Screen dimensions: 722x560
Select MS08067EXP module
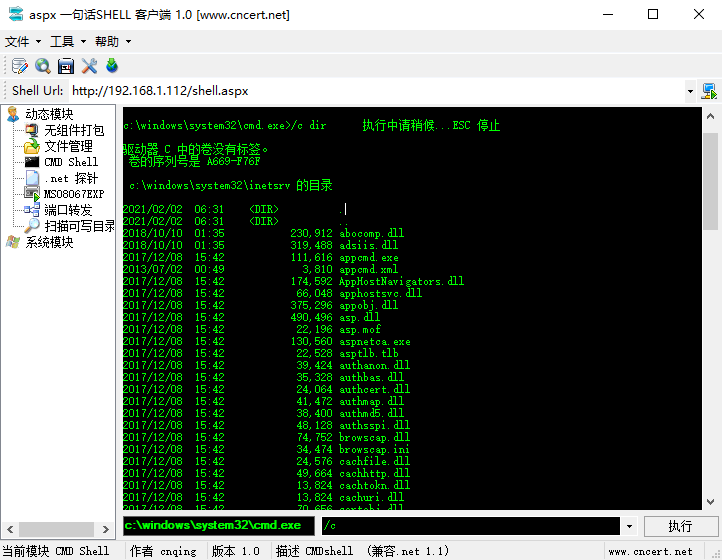(74, 194)
